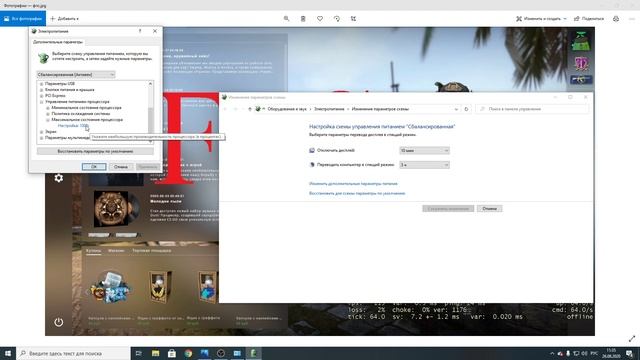640x360 pixels.
Task: Open network status tray icon
Action: [x=576, y=353]
